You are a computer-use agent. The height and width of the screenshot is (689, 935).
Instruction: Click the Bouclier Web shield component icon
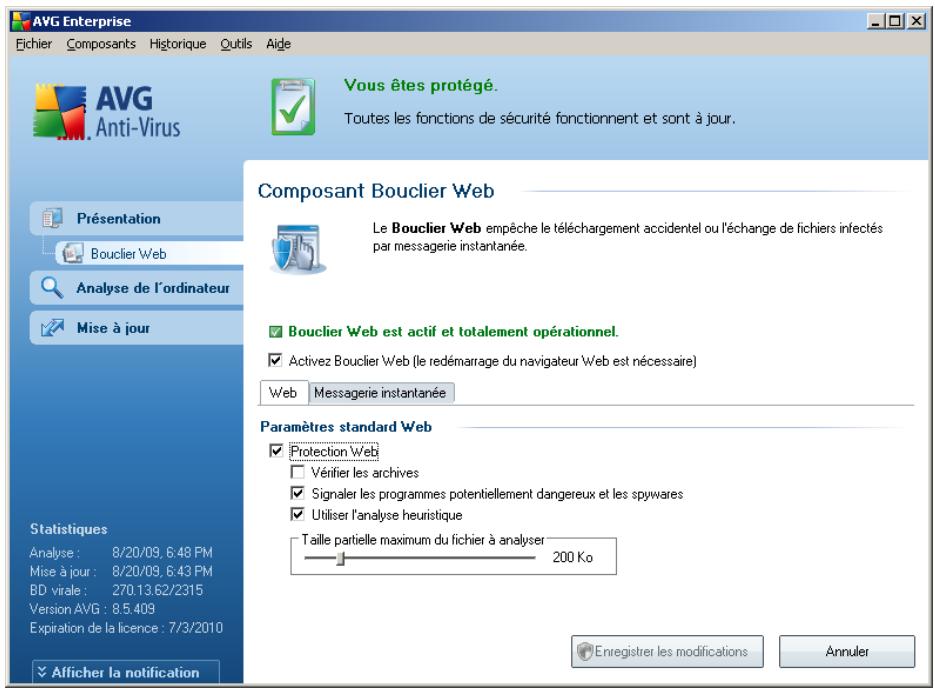coord(297,249)
